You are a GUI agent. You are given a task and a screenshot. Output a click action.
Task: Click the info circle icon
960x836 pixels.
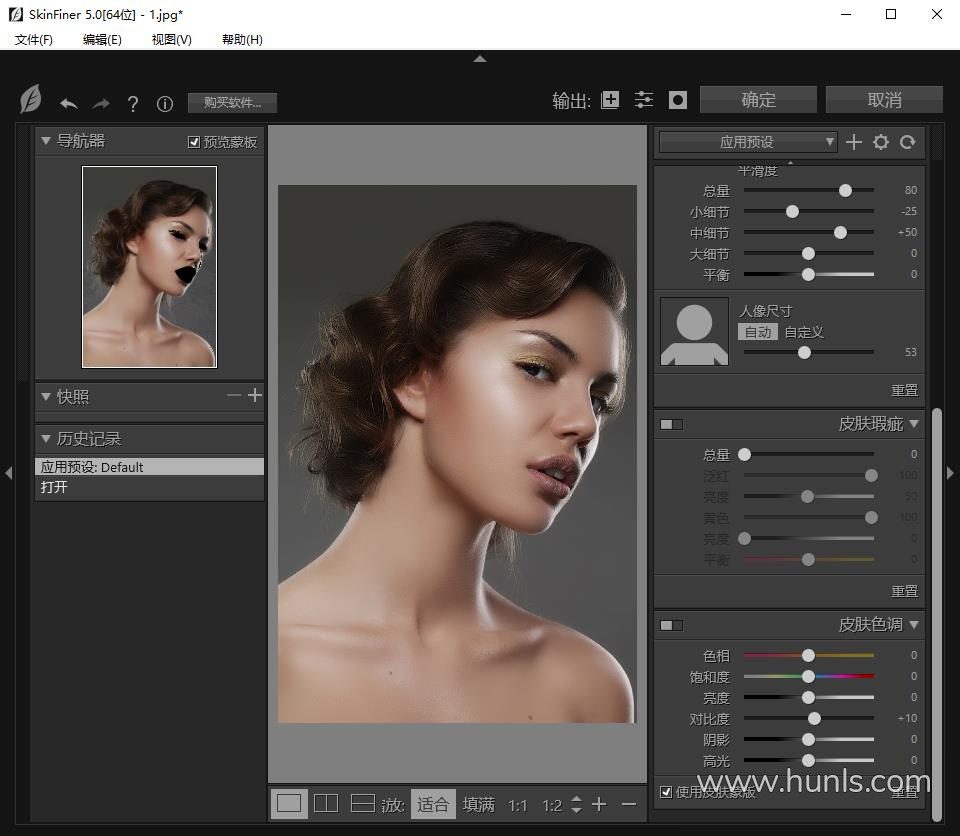165,103
